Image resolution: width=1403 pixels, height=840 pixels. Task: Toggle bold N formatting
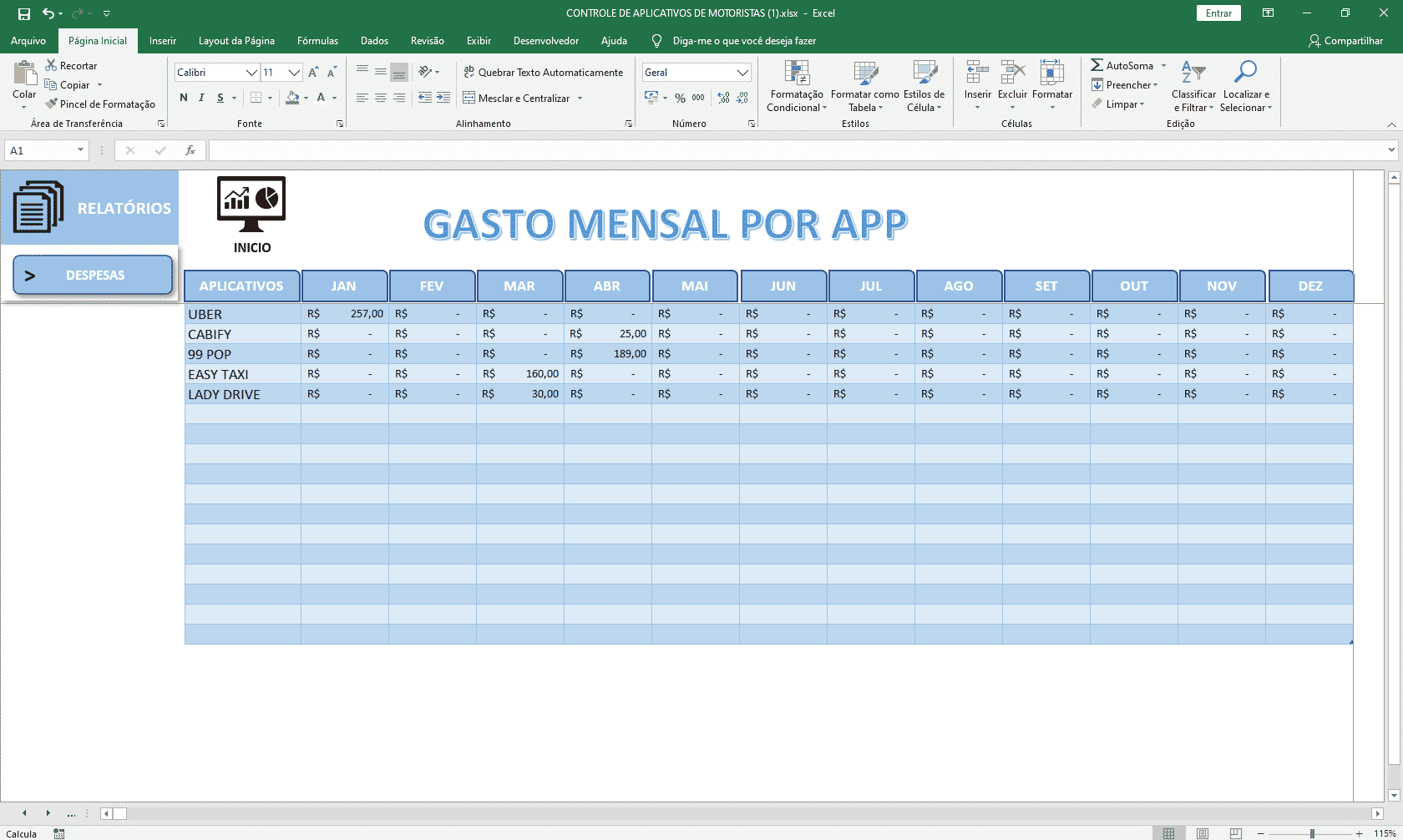[184, 98]
